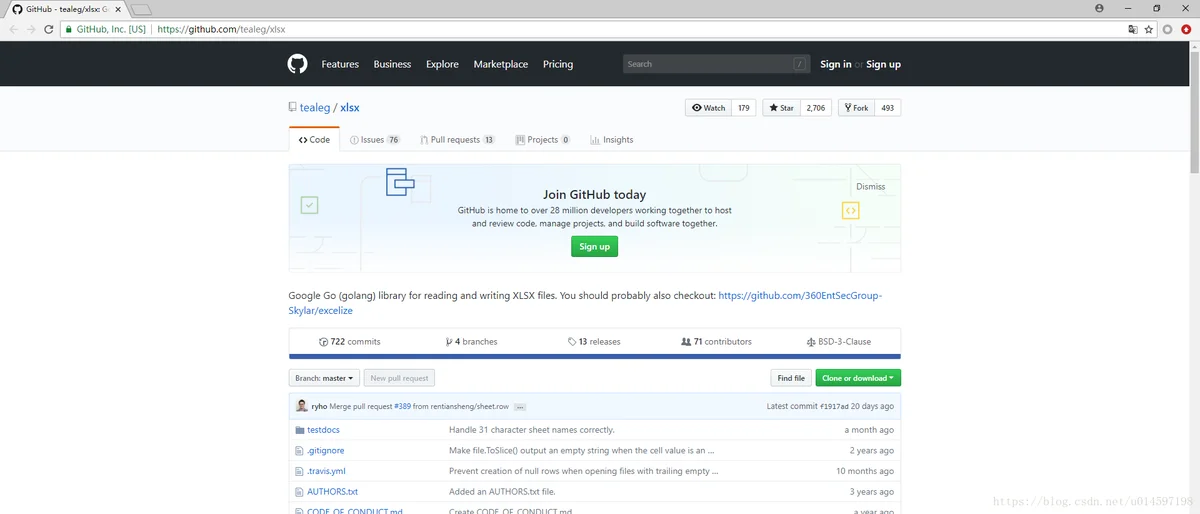The image size is (1200, 514).
Task: Click the browser address bar URL
Action: (x=221, y=29)
